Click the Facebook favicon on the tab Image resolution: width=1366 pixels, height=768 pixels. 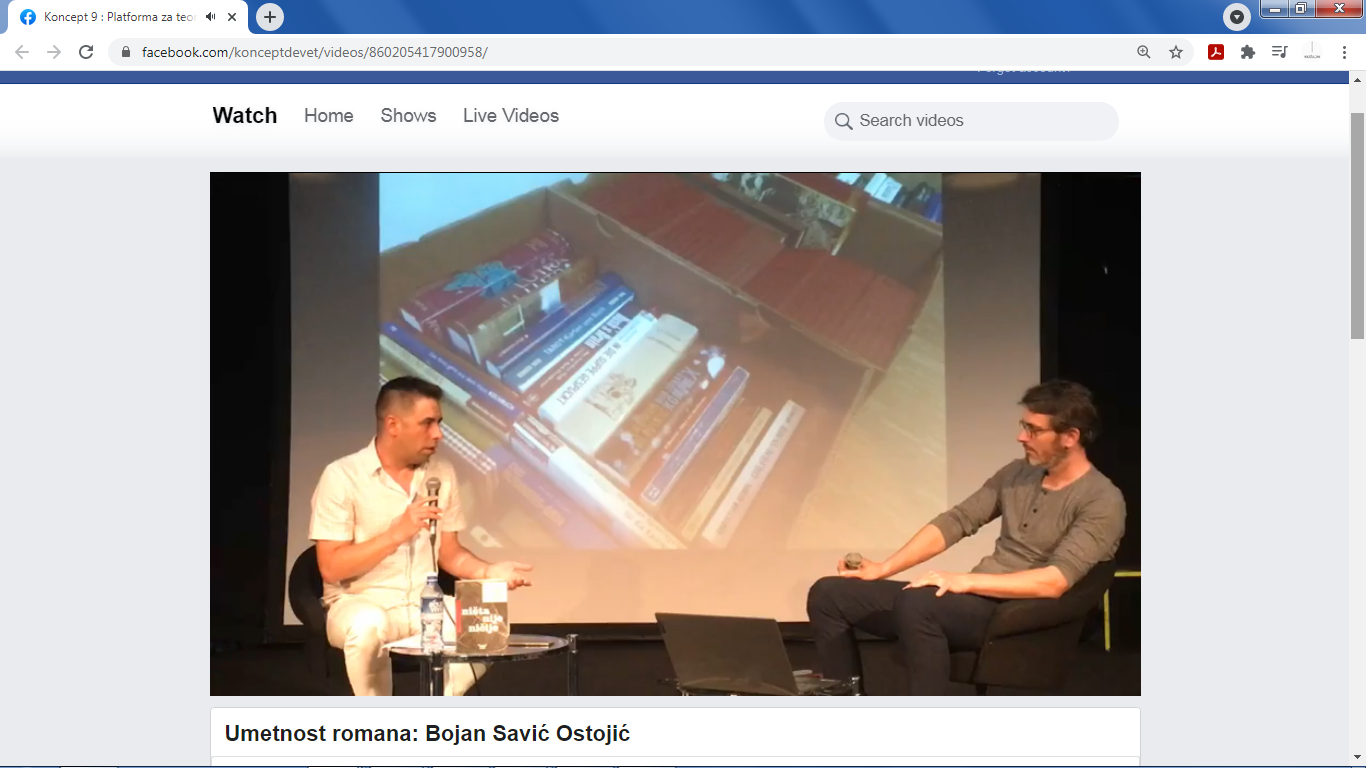coord(28,17)
